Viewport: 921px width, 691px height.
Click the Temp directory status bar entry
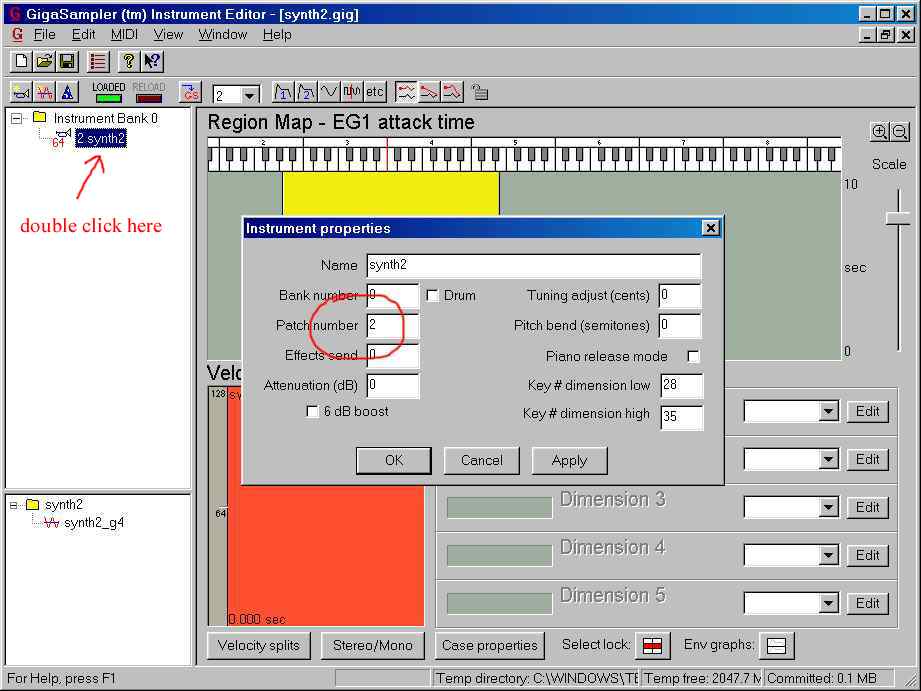(537, 679)
